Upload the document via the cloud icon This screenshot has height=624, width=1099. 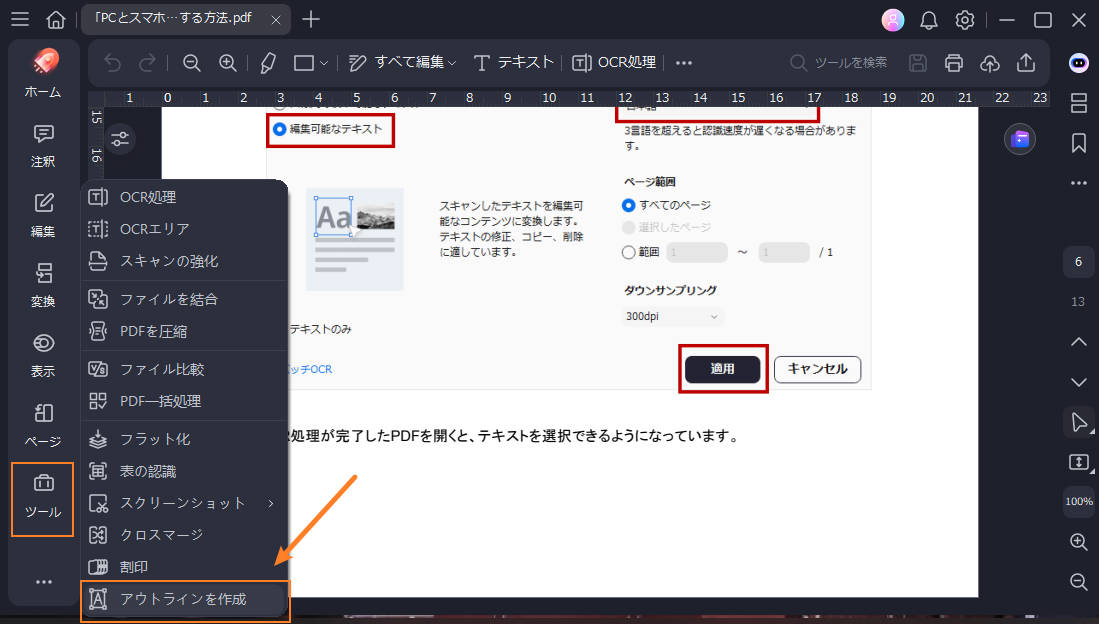click(x=989, y=62)
